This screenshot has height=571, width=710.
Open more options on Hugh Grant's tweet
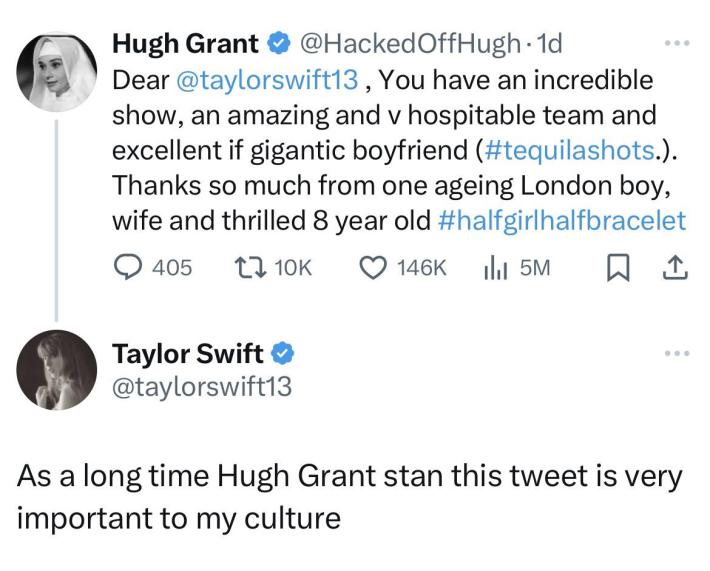click(x=676, y=45)
